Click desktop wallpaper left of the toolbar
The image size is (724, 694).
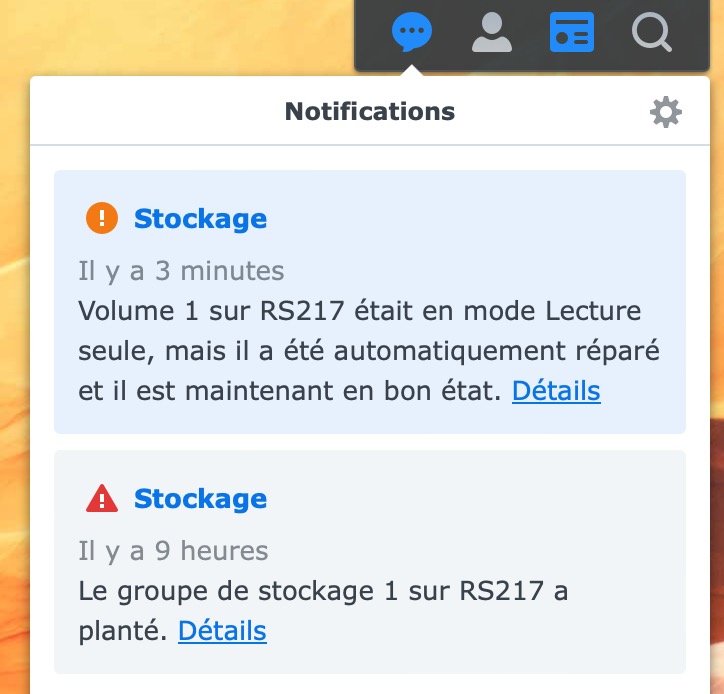tap(170, 35)
